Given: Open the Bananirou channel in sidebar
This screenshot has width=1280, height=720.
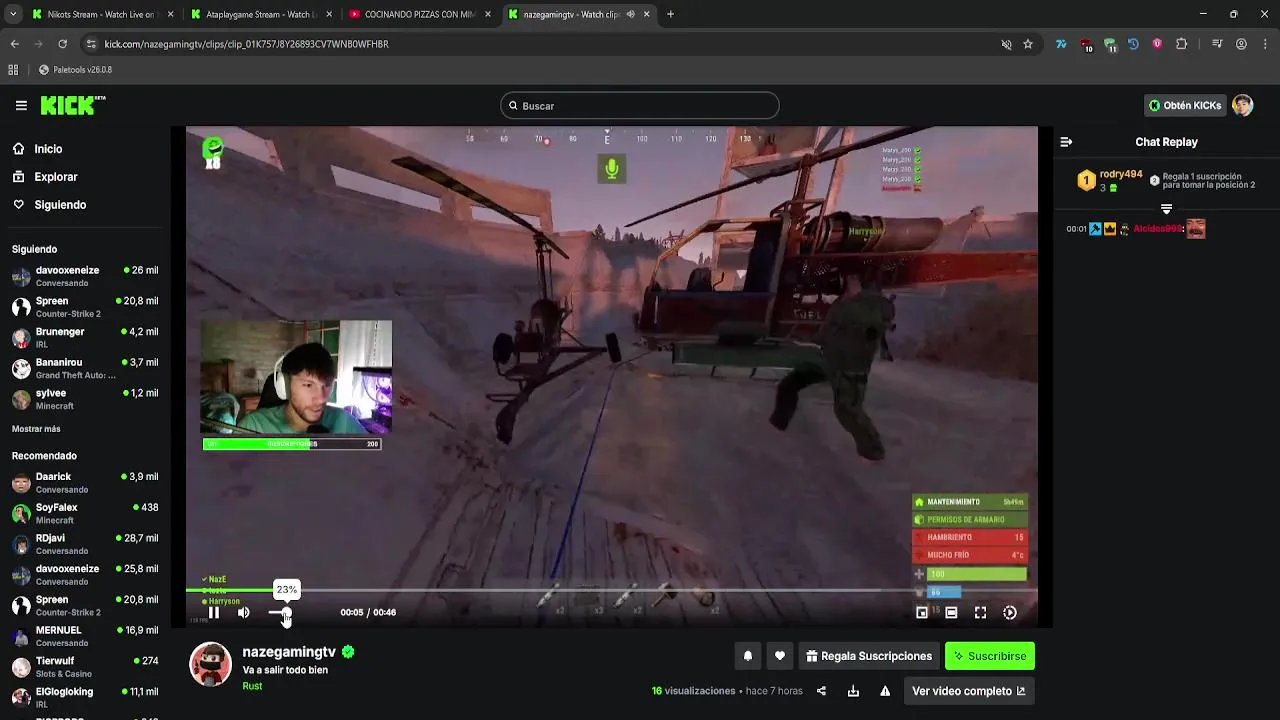Looking at the screenshot, I should [x=85, y=368].
